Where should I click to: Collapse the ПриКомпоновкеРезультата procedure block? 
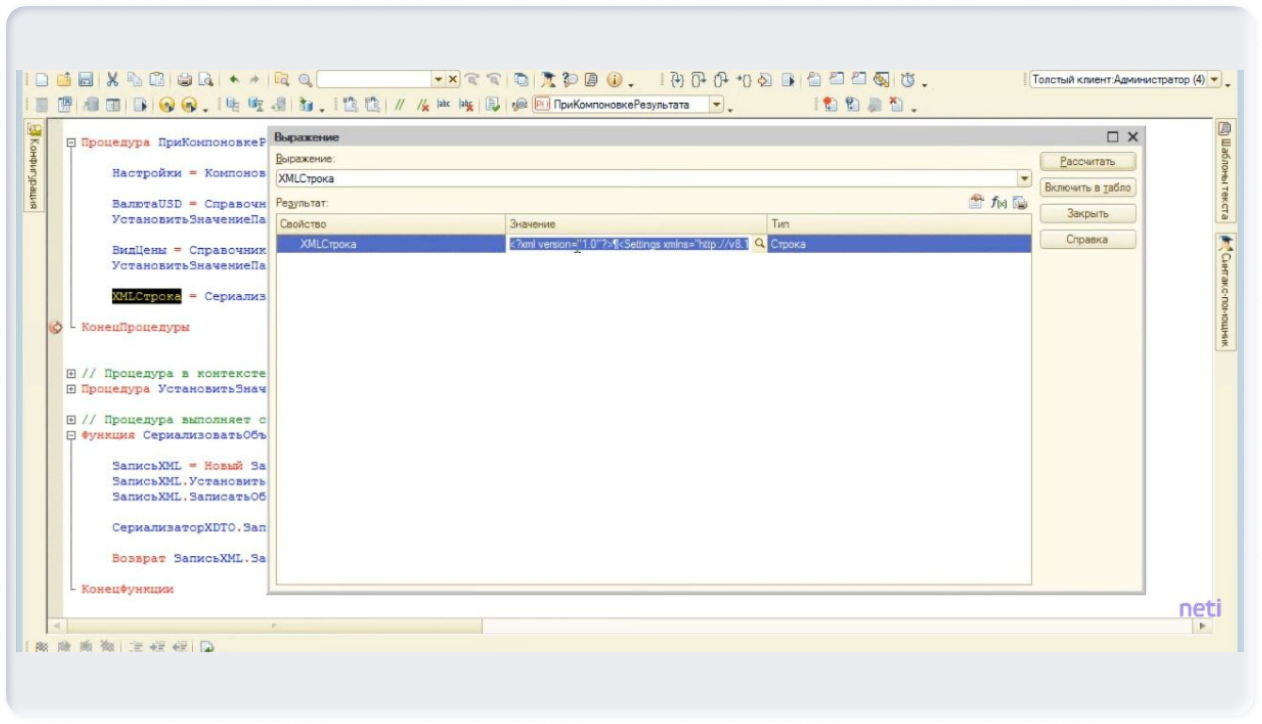click(x=71, y=143)
